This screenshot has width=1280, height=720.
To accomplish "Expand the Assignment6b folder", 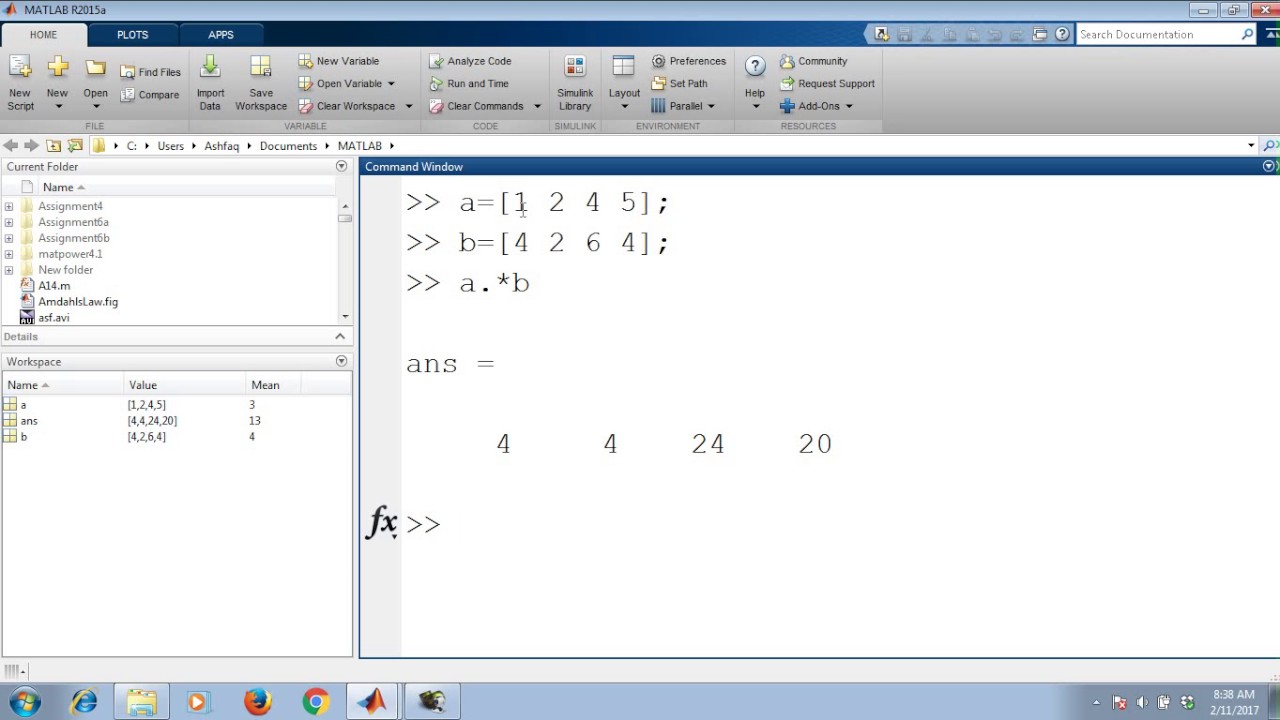I will point(9,238).
